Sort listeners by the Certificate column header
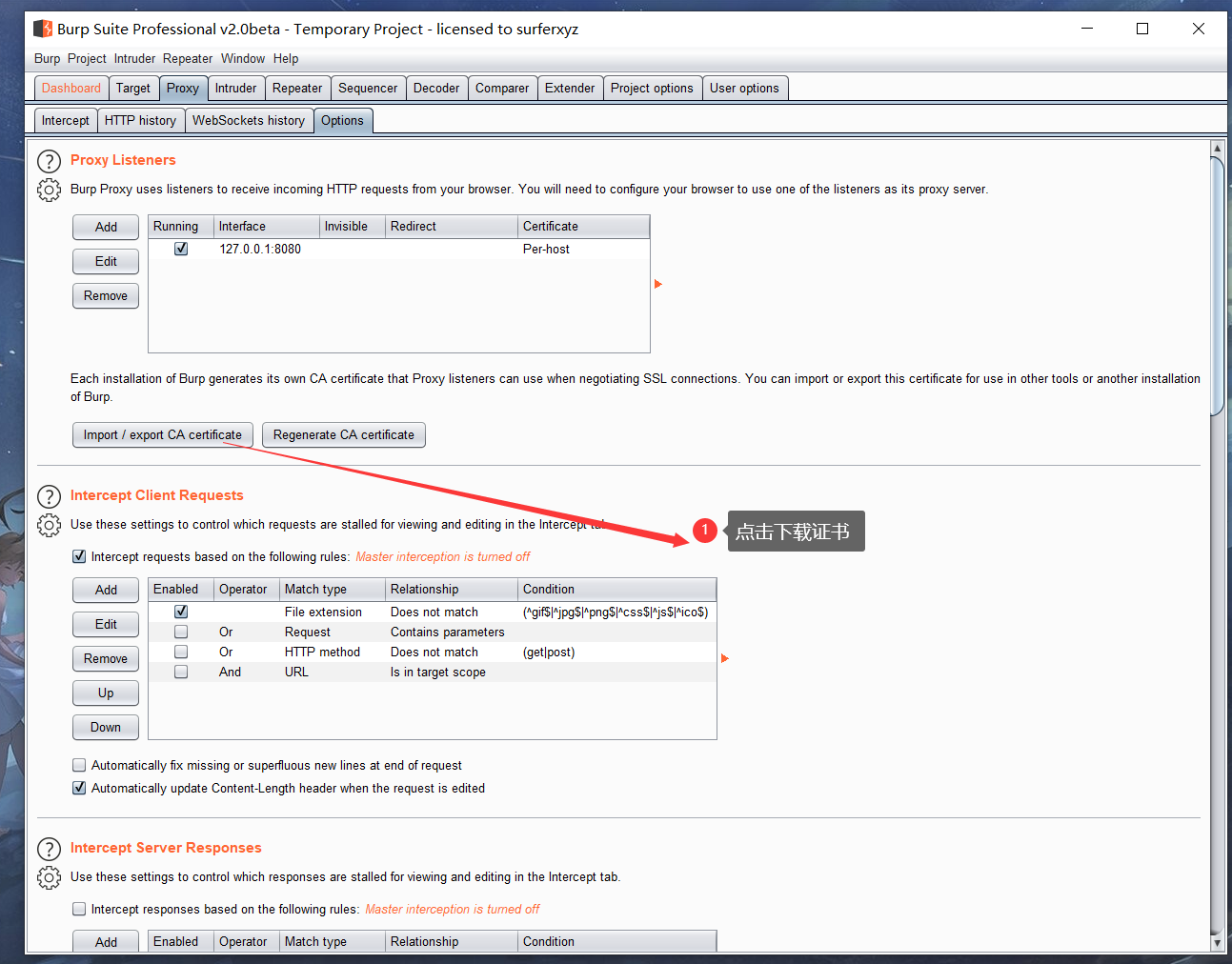 (x=584, y=227)
